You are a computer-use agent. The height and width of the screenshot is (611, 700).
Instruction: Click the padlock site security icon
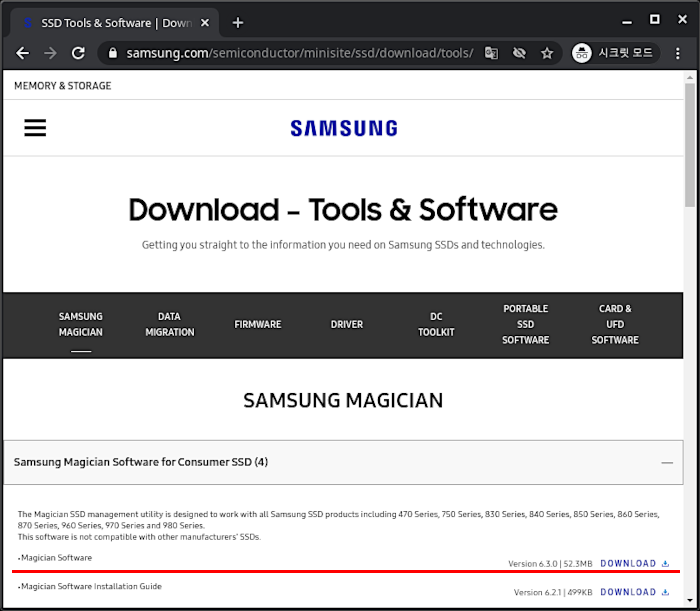pos(113,53)
